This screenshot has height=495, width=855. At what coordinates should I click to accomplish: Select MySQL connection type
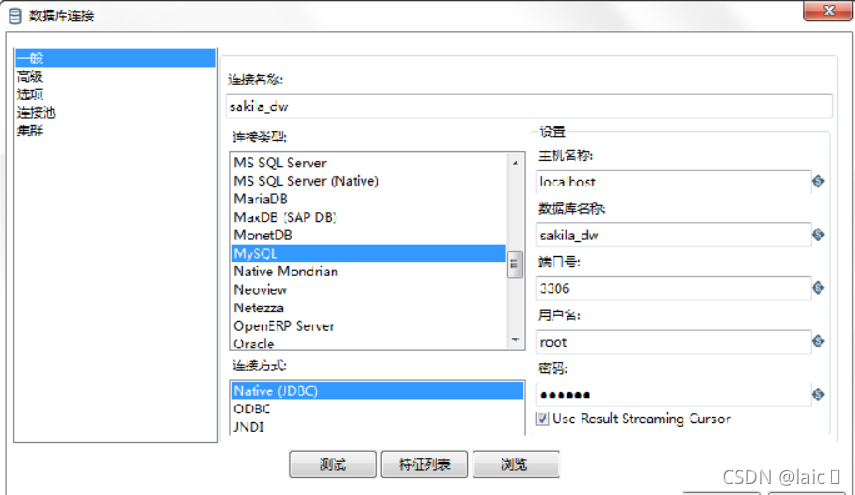click(369, 253)
